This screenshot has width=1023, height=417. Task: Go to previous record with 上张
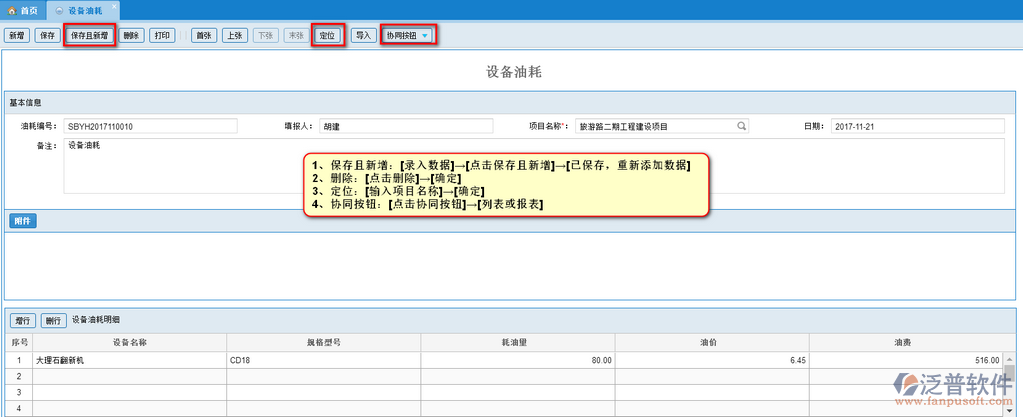click(234, 35)
